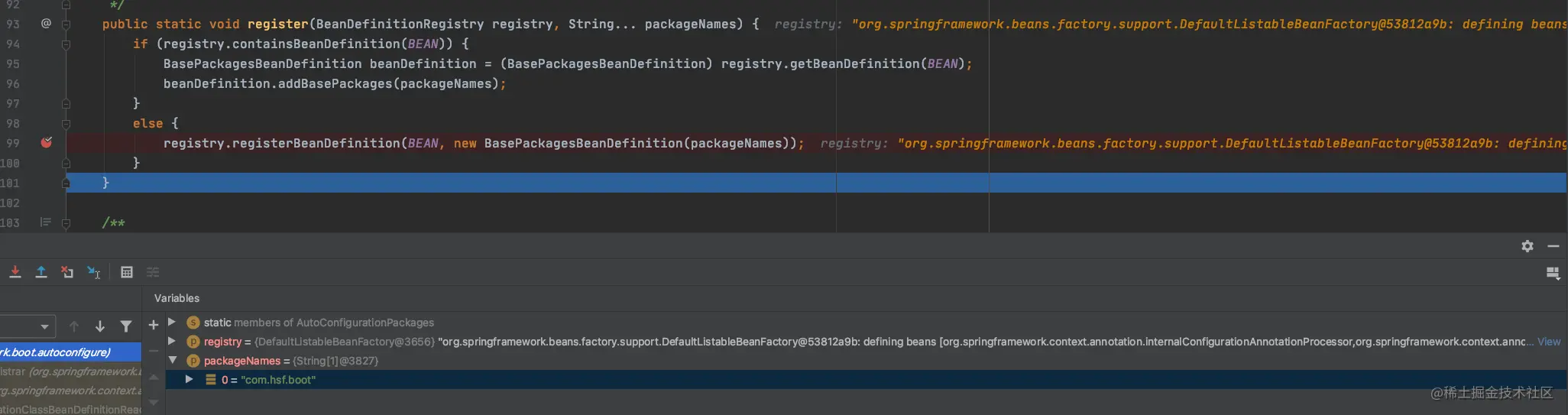
Task: Open the Evaluate Expression calculator icon
Action: [127, 272]
